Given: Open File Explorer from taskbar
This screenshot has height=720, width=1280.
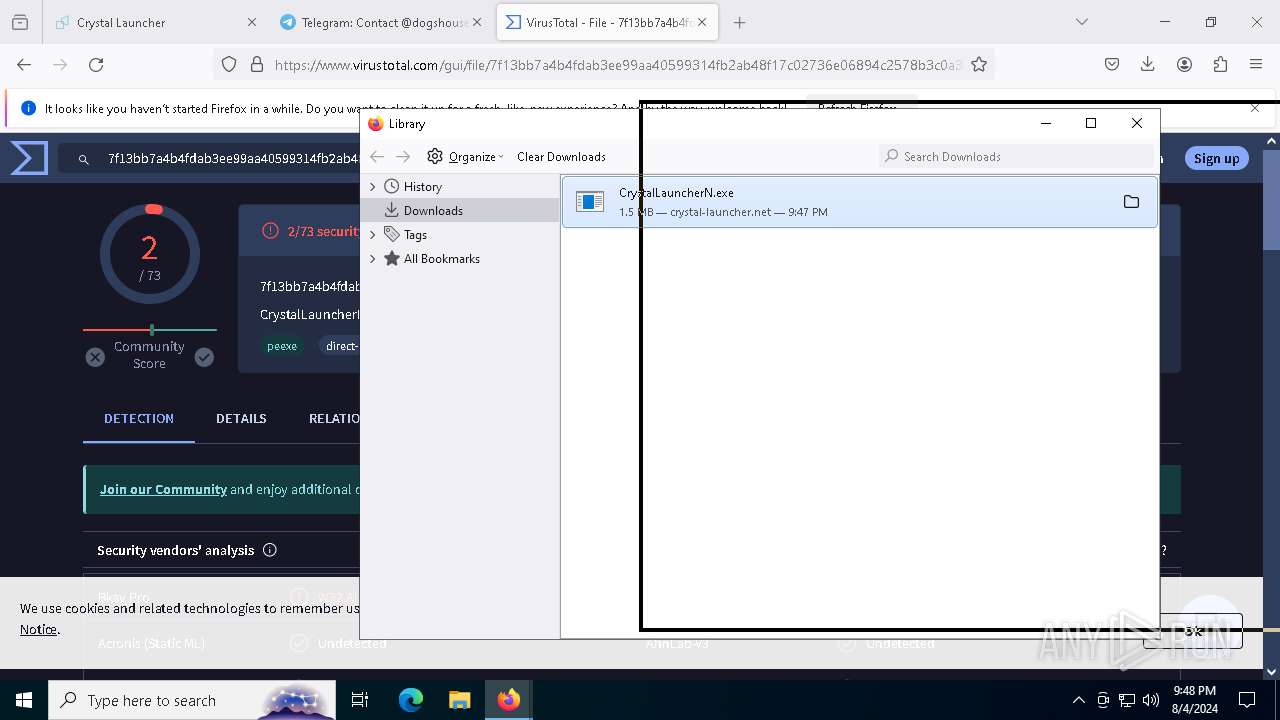Looking at the screenshot, I should [459, 700].
